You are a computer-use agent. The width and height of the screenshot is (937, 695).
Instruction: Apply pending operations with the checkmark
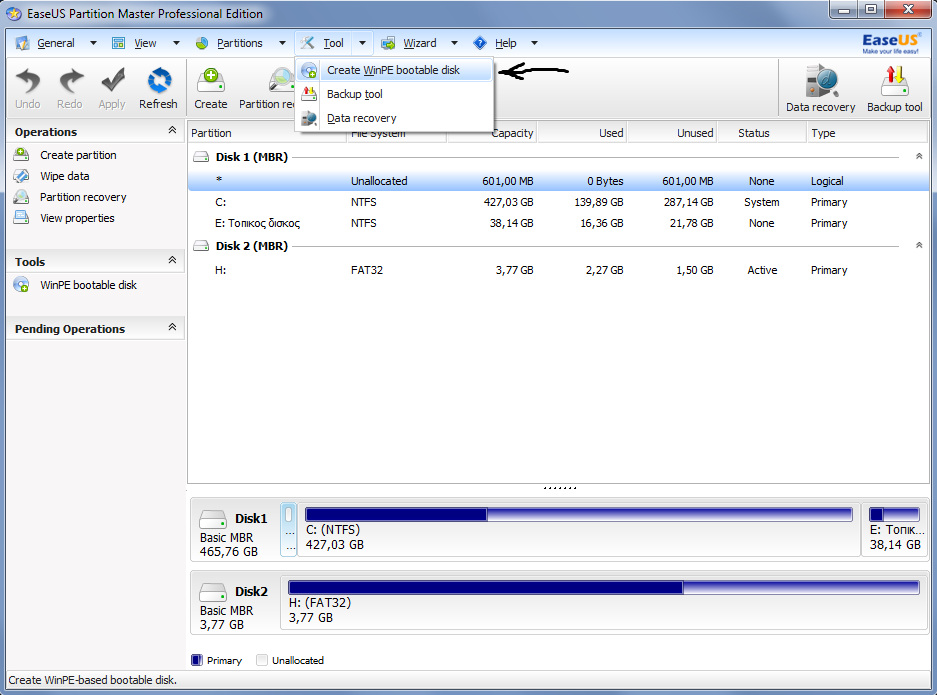(112, 81)
